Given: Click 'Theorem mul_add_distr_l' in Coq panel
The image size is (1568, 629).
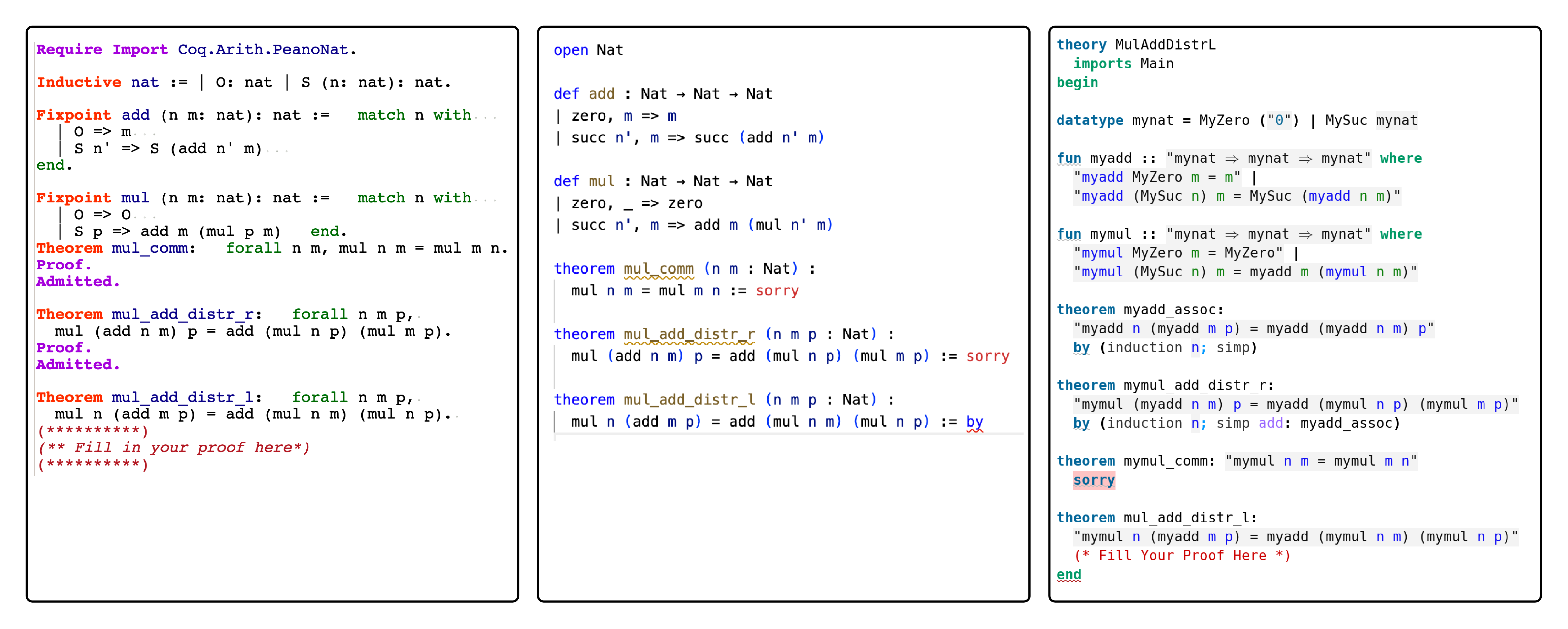Looking at the screenshot, I should [145, 397].
